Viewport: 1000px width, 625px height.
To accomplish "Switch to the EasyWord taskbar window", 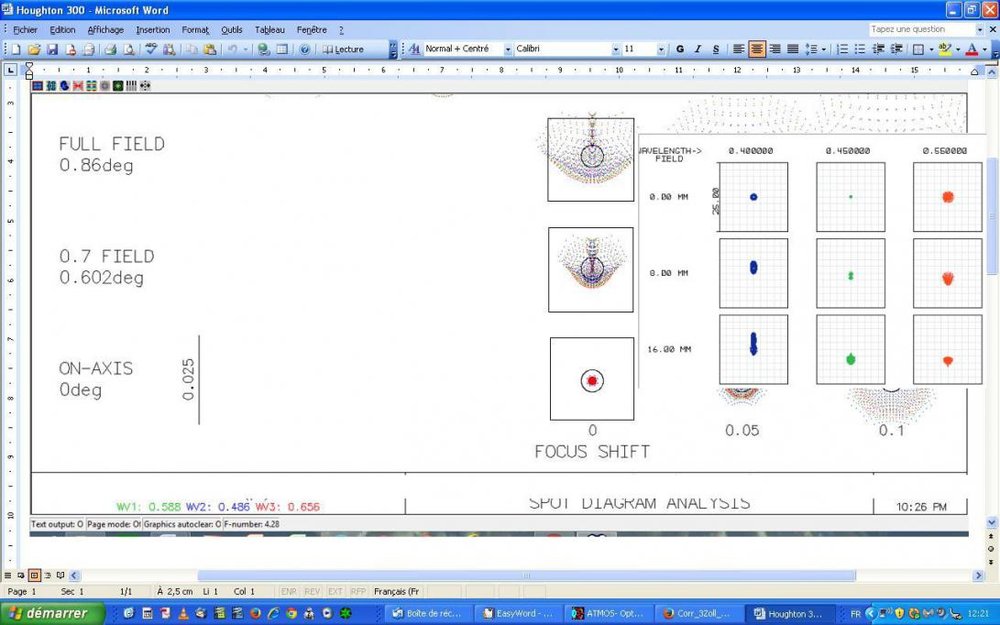I will 518,614.
